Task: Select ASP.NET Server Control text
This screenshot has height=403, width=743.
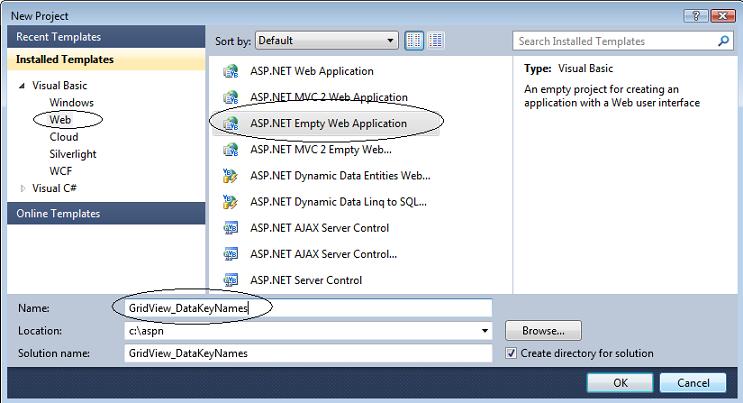Action: coord(306,280)
